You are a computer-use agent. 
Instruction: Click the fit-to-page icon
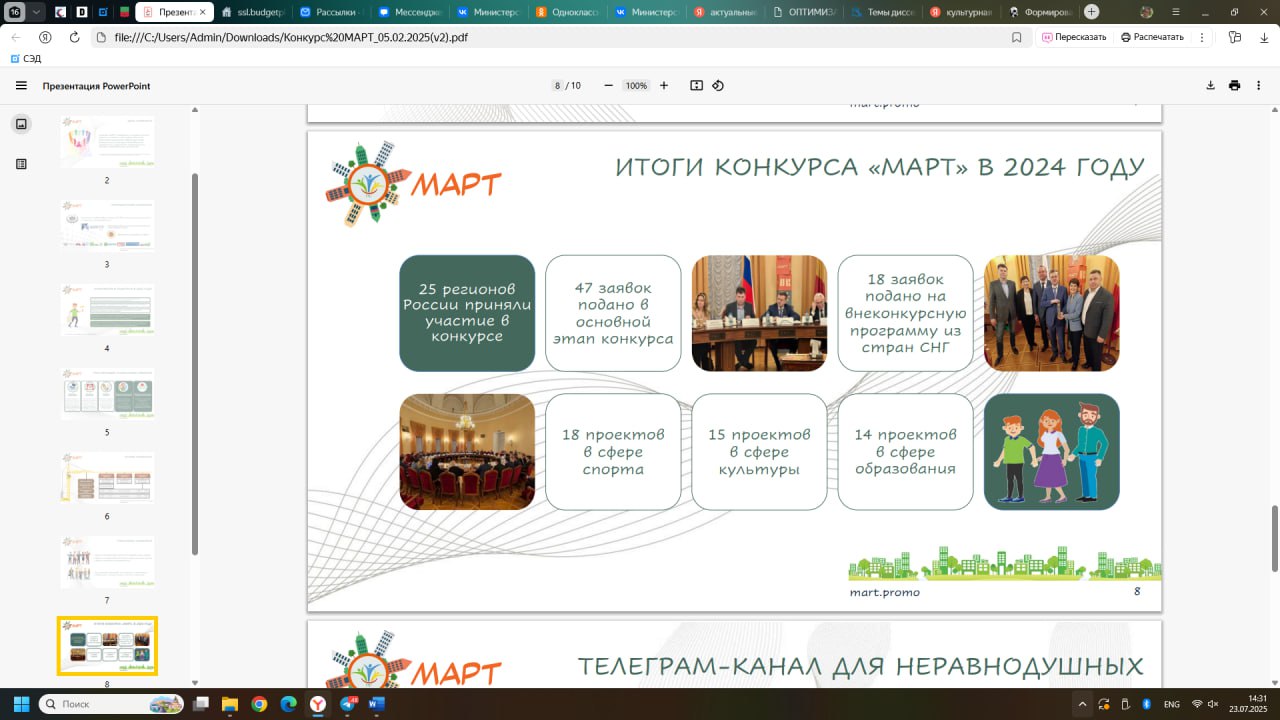(x=697, y=86)
